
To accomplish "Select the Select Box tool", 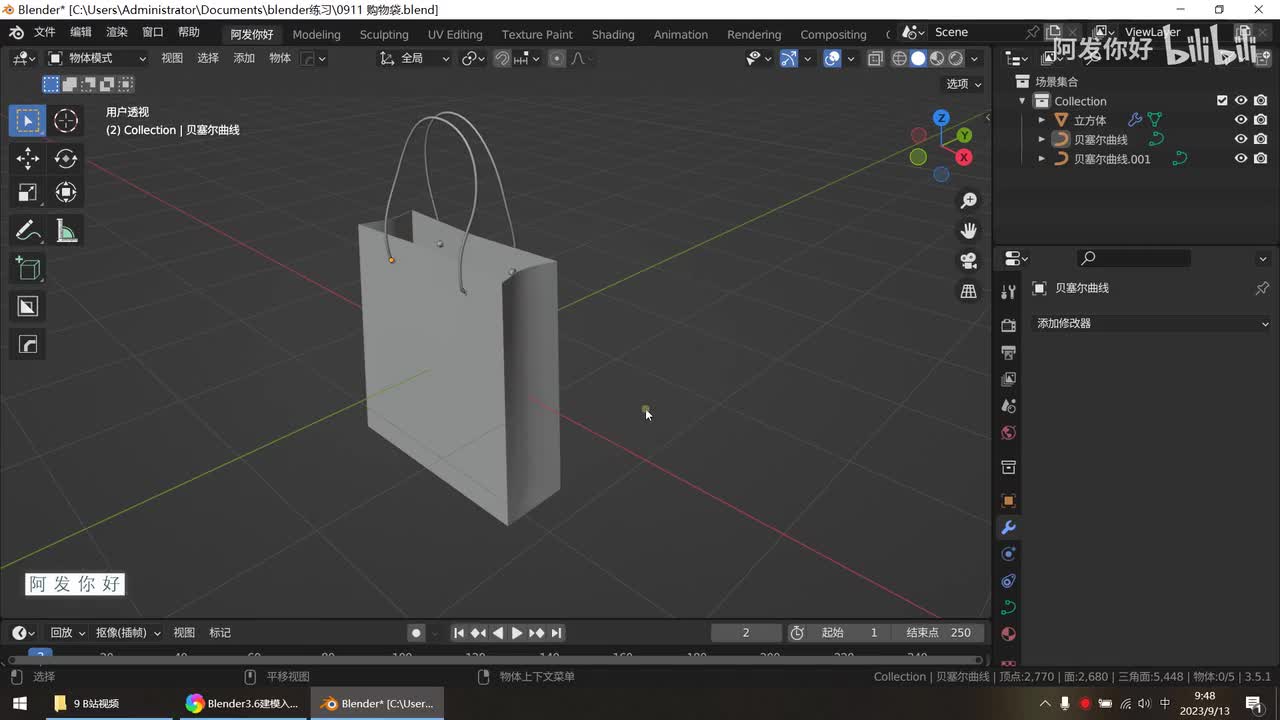I will (28, 121).
